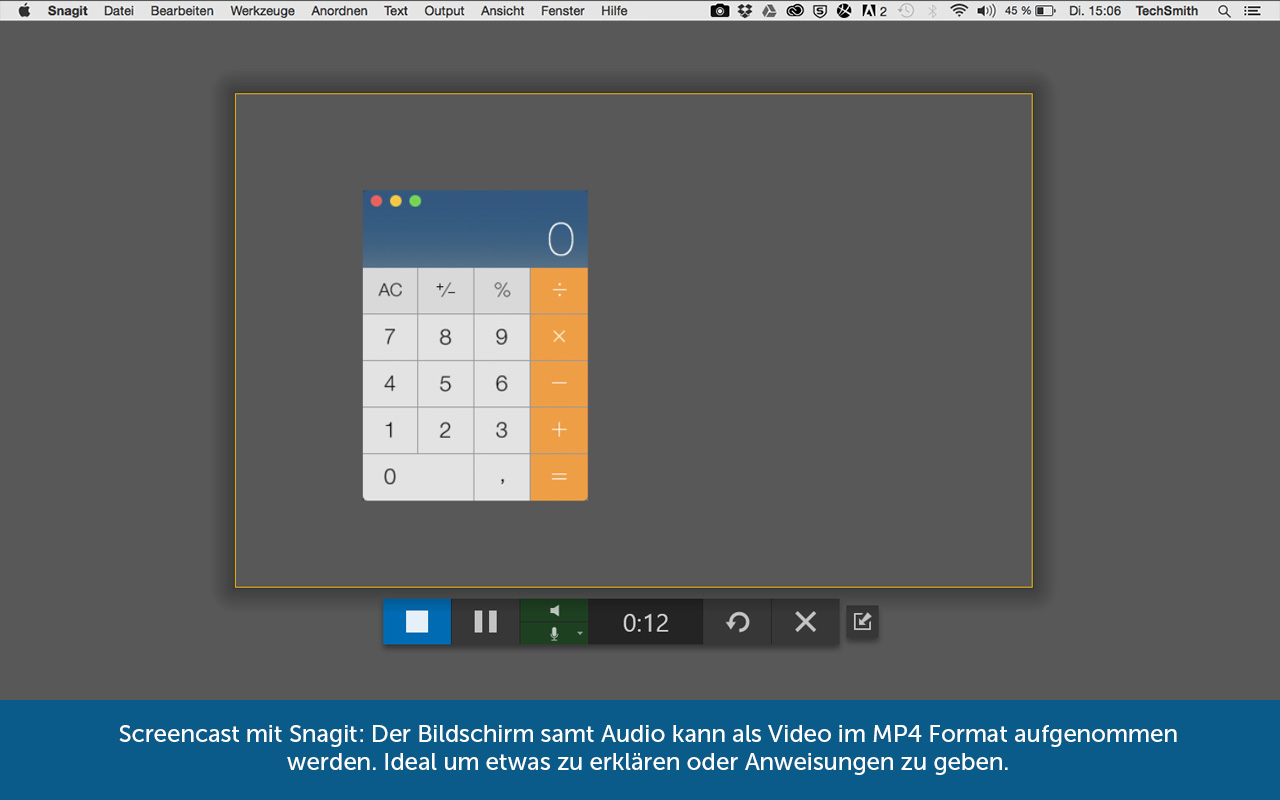Click the 0:12 recording timer display
The width and height of the screenshot is (1280, 800).
(645, 623)
